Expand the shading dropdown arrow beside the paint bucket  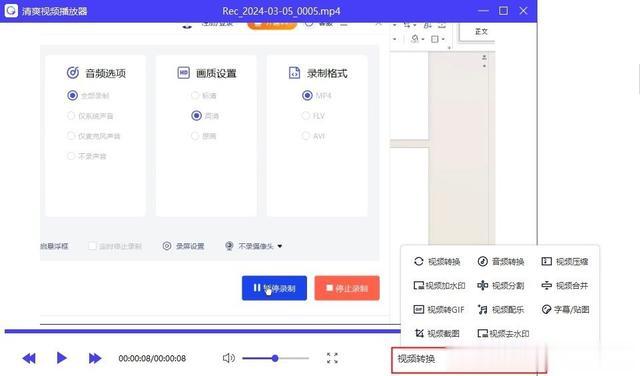coord(423,39)
